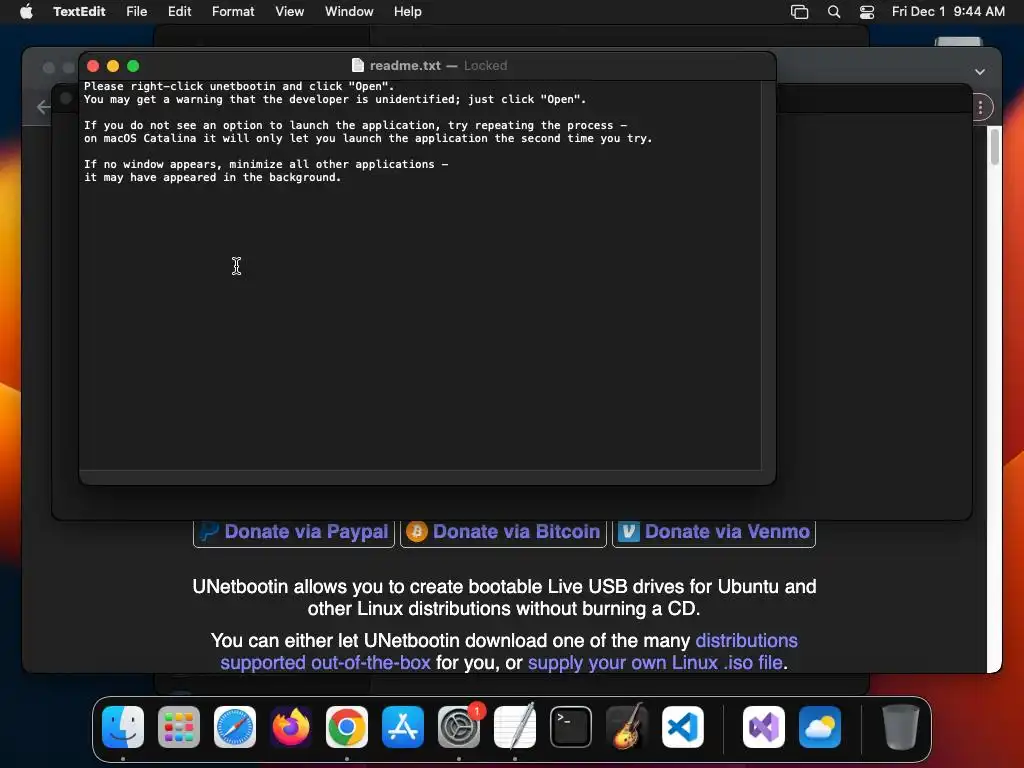1024x768 pixels.
Task: Open Launchpad from the Dock
Action: click(179, 727)
